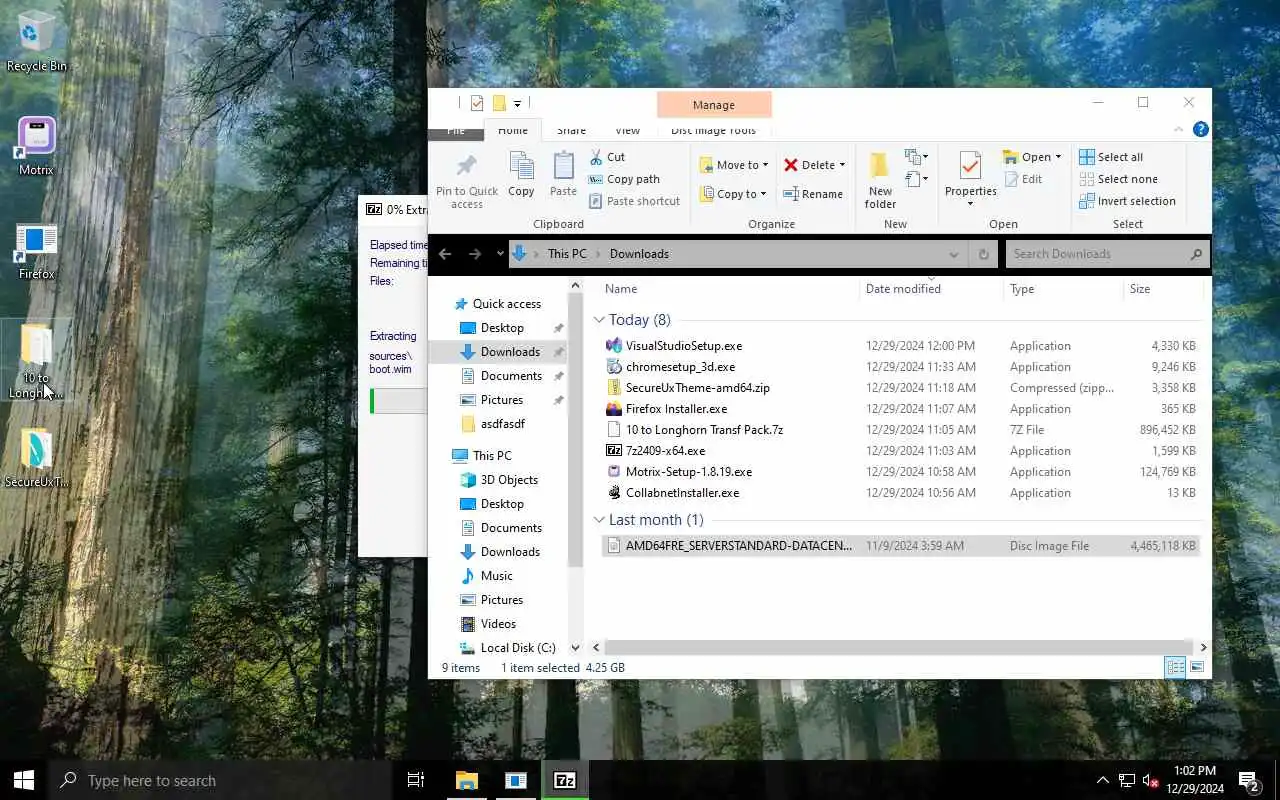The image size is (1280, 800).
Task: Navigate back with the left arrow
Action: 446,254
